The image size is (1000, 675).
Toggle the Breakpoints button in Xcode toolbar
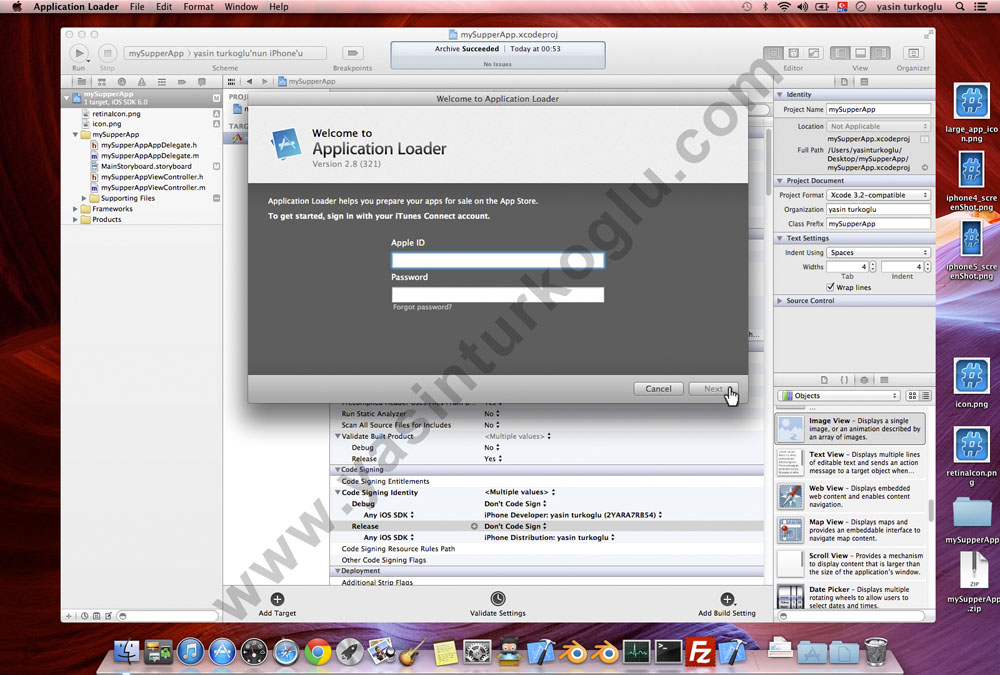tap(352, 53)
